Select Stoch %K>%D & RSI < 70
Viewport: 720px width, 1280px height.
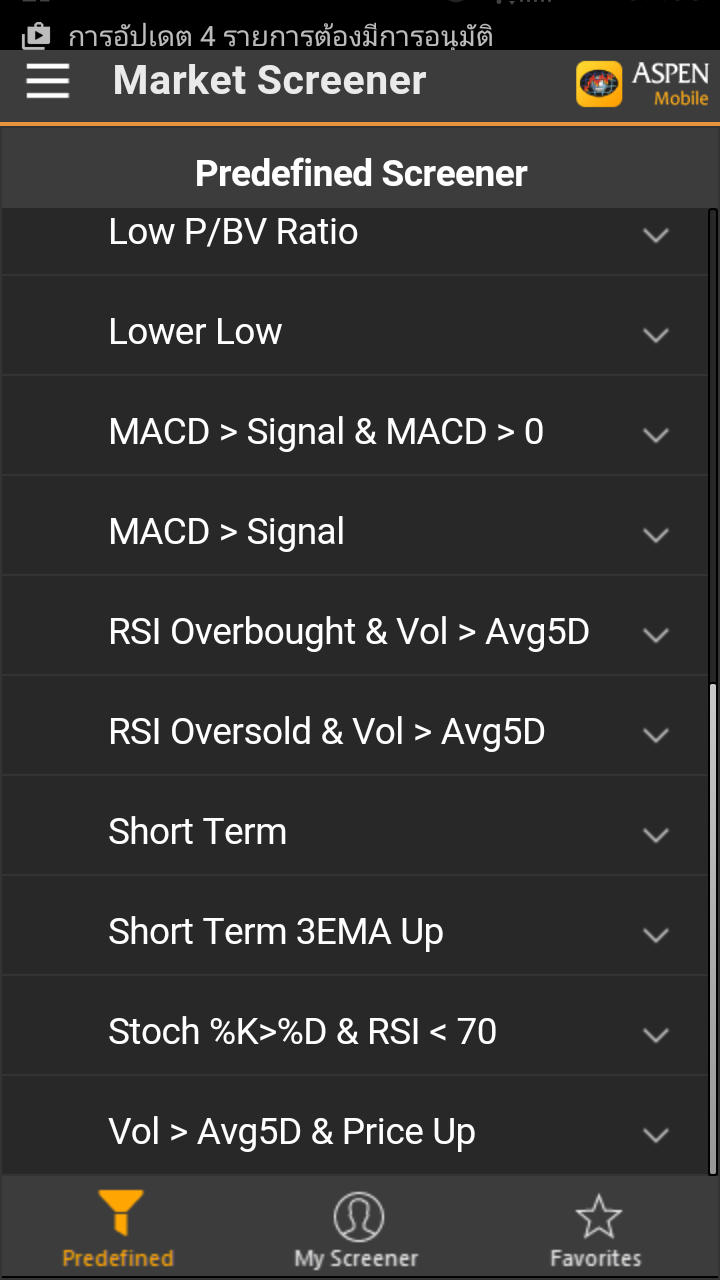pyautogui.click(x=354, y=1032)
